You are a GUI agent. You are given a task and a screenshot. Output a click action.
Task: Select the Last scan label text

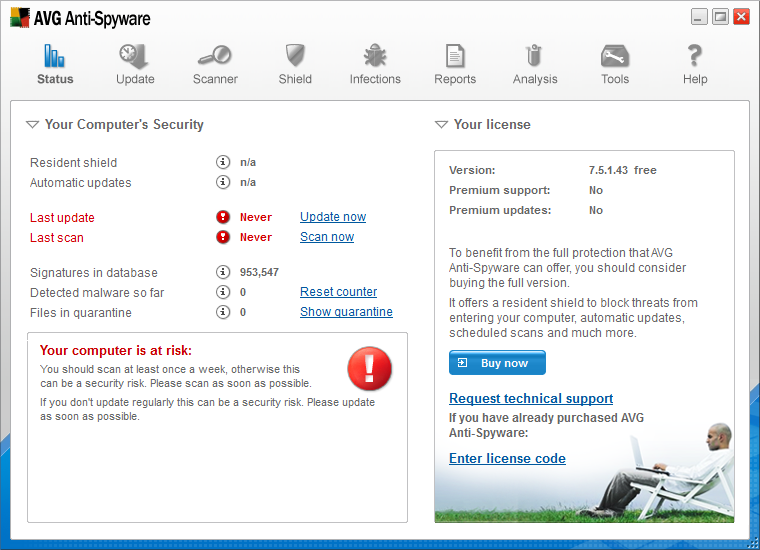click(x=57, y=238)
